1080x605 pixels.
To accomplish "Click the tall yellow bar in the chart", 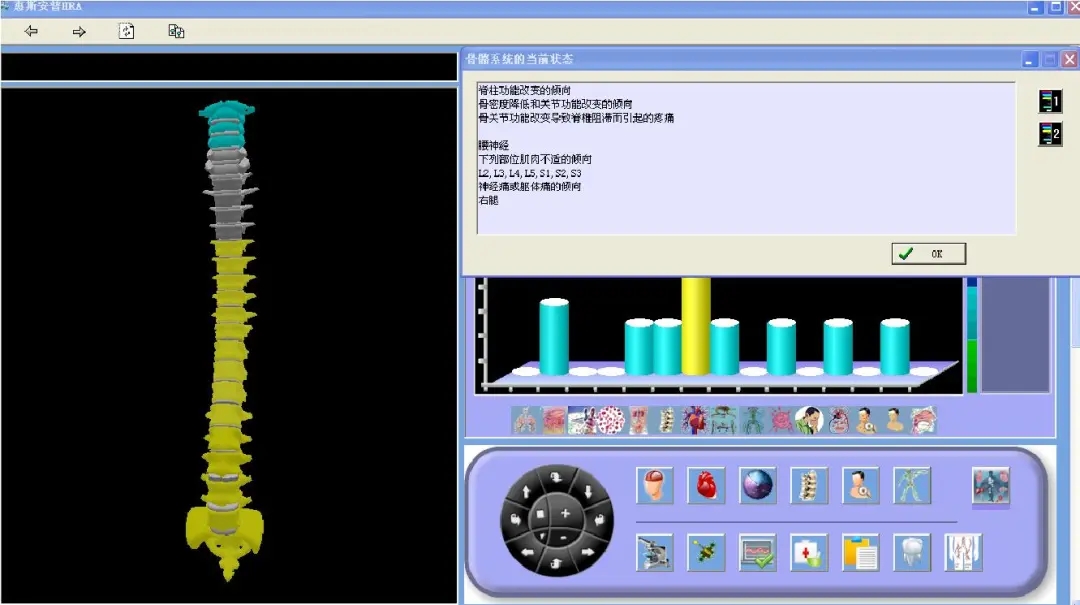I will [696, 325].
